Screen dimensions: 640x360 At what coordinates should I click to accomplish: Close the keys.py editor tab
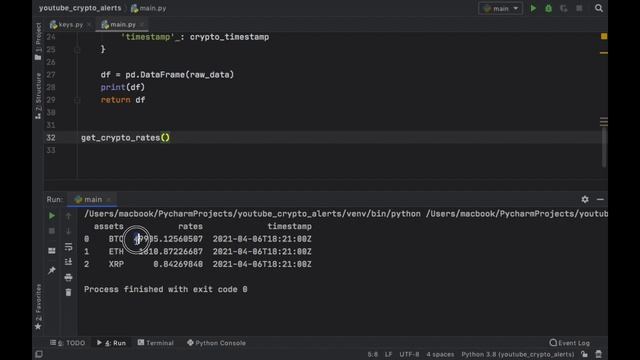(x=89, y=25)
